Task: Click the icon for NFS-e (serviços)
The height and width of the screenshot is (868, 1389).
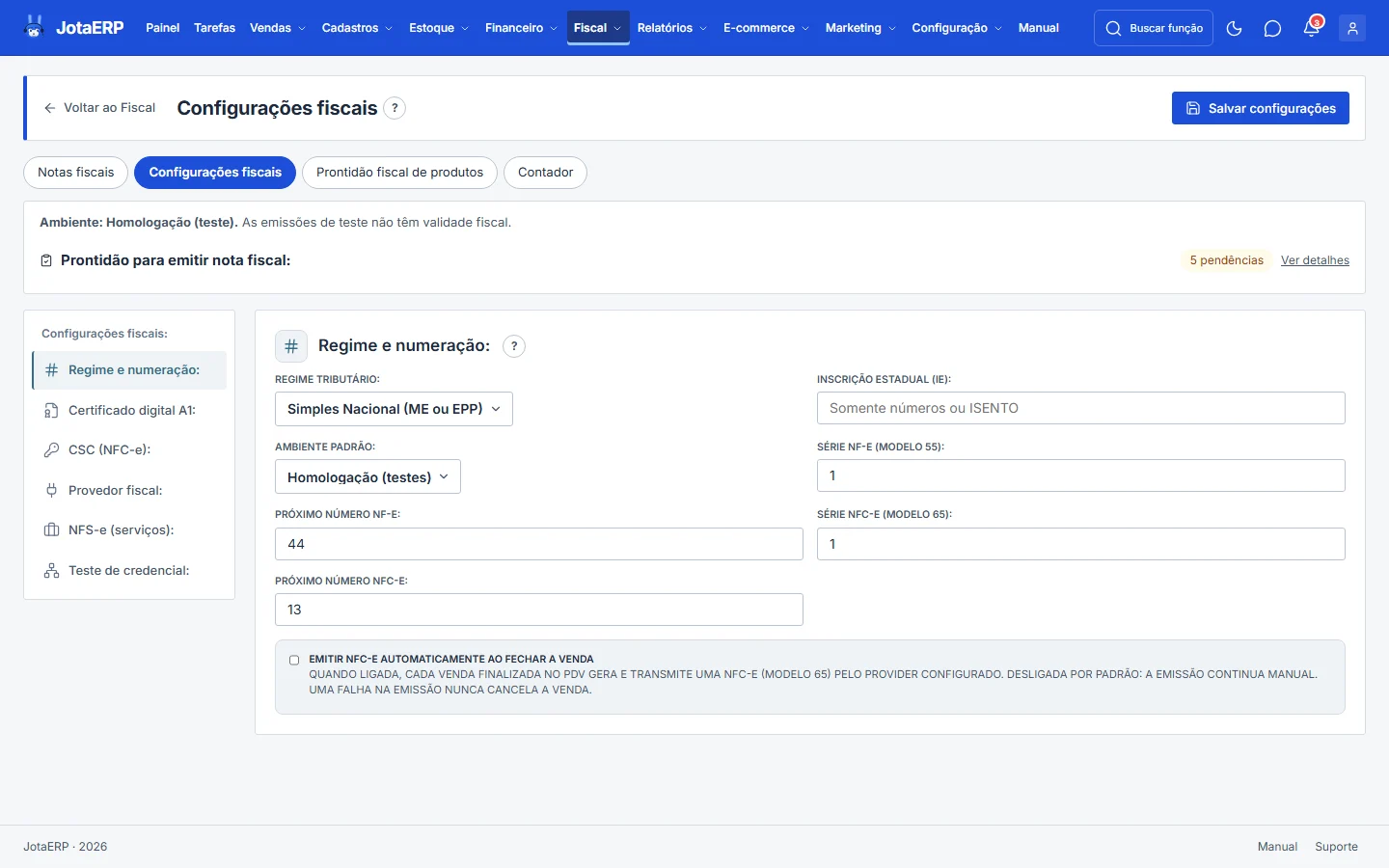Action: tap(52, 530)
